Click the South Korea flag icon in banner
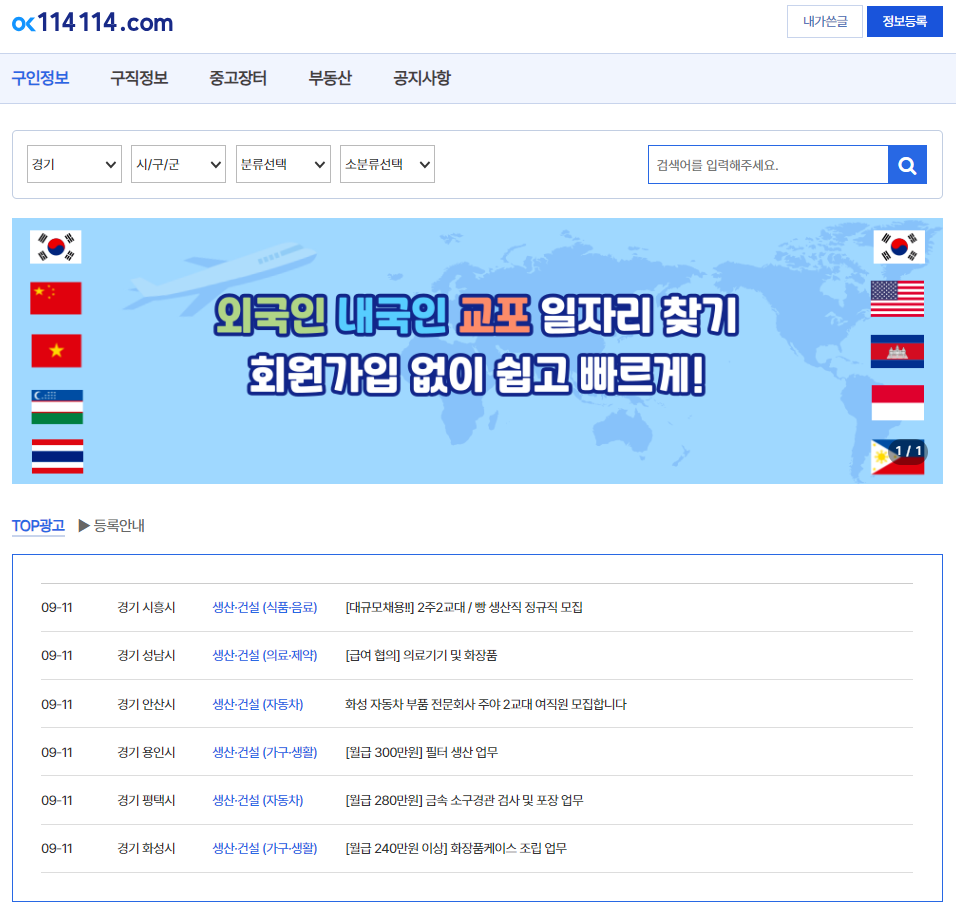The height and width of the screenshot is (917, 956). click(56, 247)
